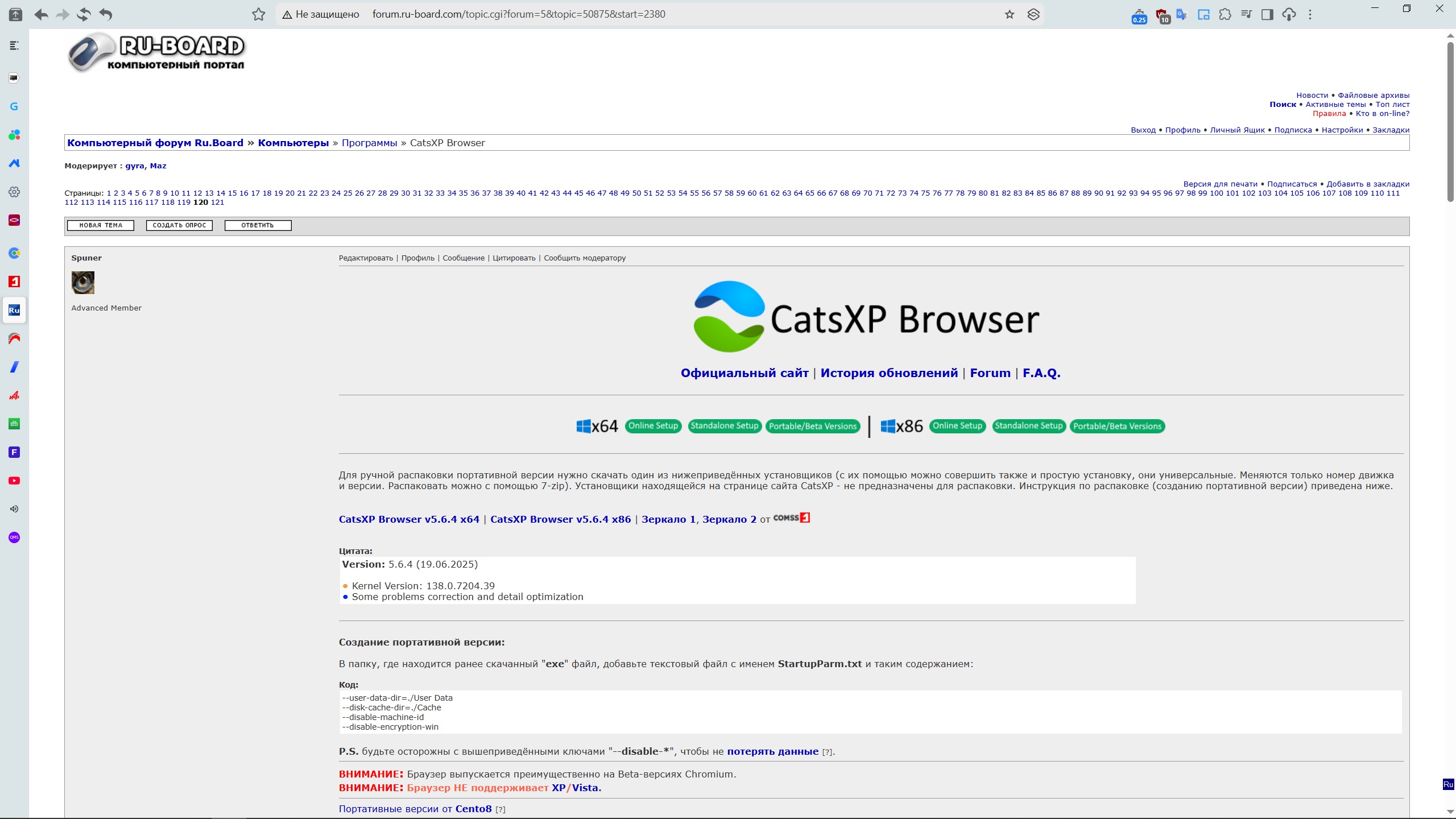Open moderator gyra's profile
The height and width of the screenshot is (819, 1456).
tap(134, 166)
